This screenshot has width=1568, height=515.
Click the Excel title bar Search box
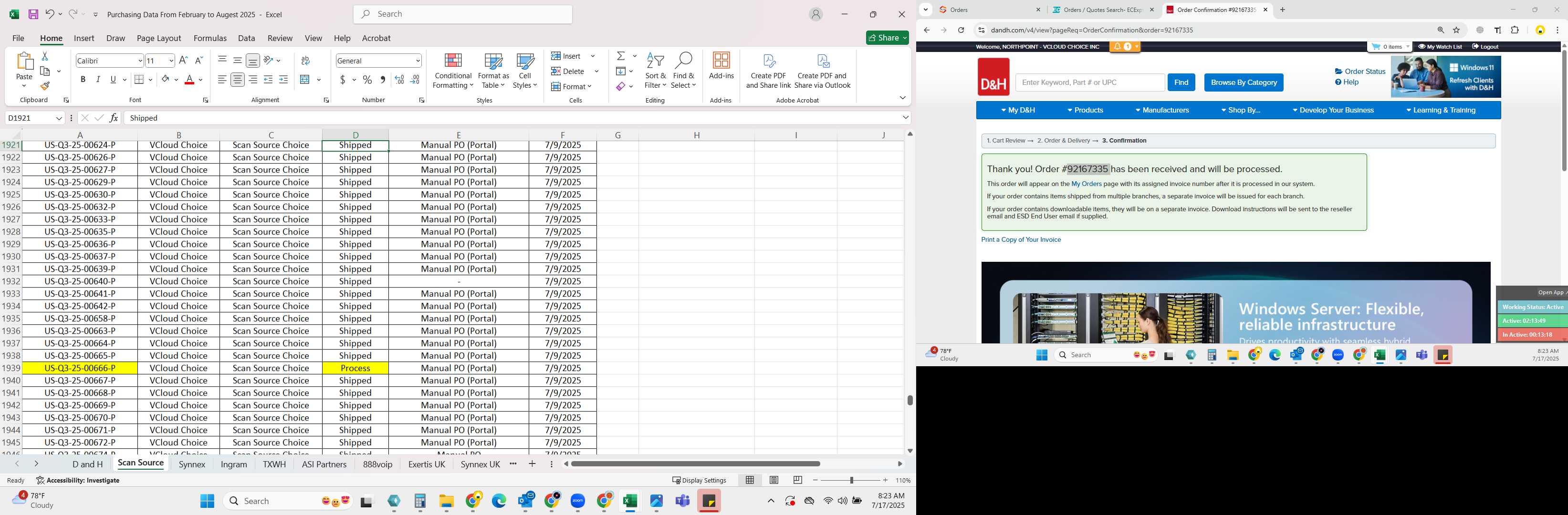tap(462, 14)
